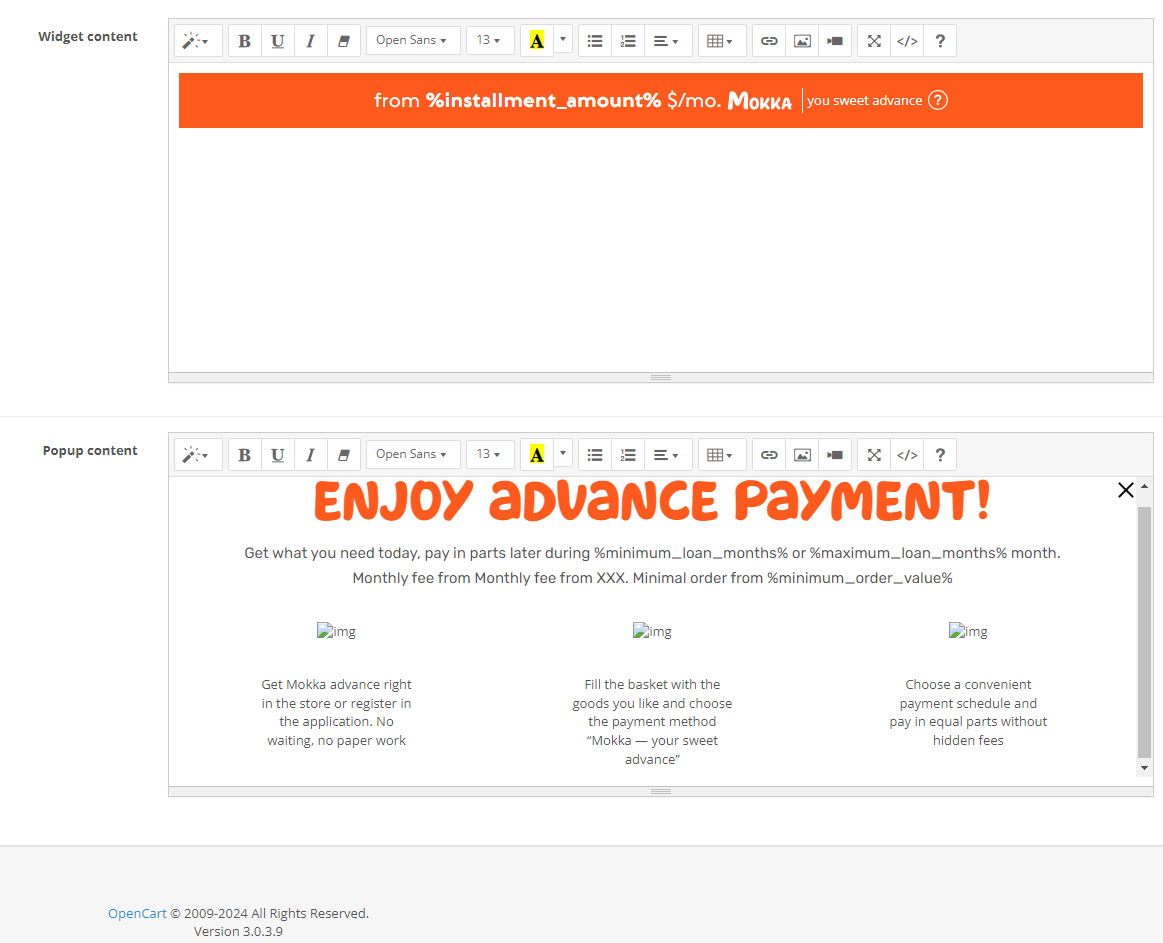Toggle Underline in Widget content toolbar
1163x943 pixels.
pos(277,41)
